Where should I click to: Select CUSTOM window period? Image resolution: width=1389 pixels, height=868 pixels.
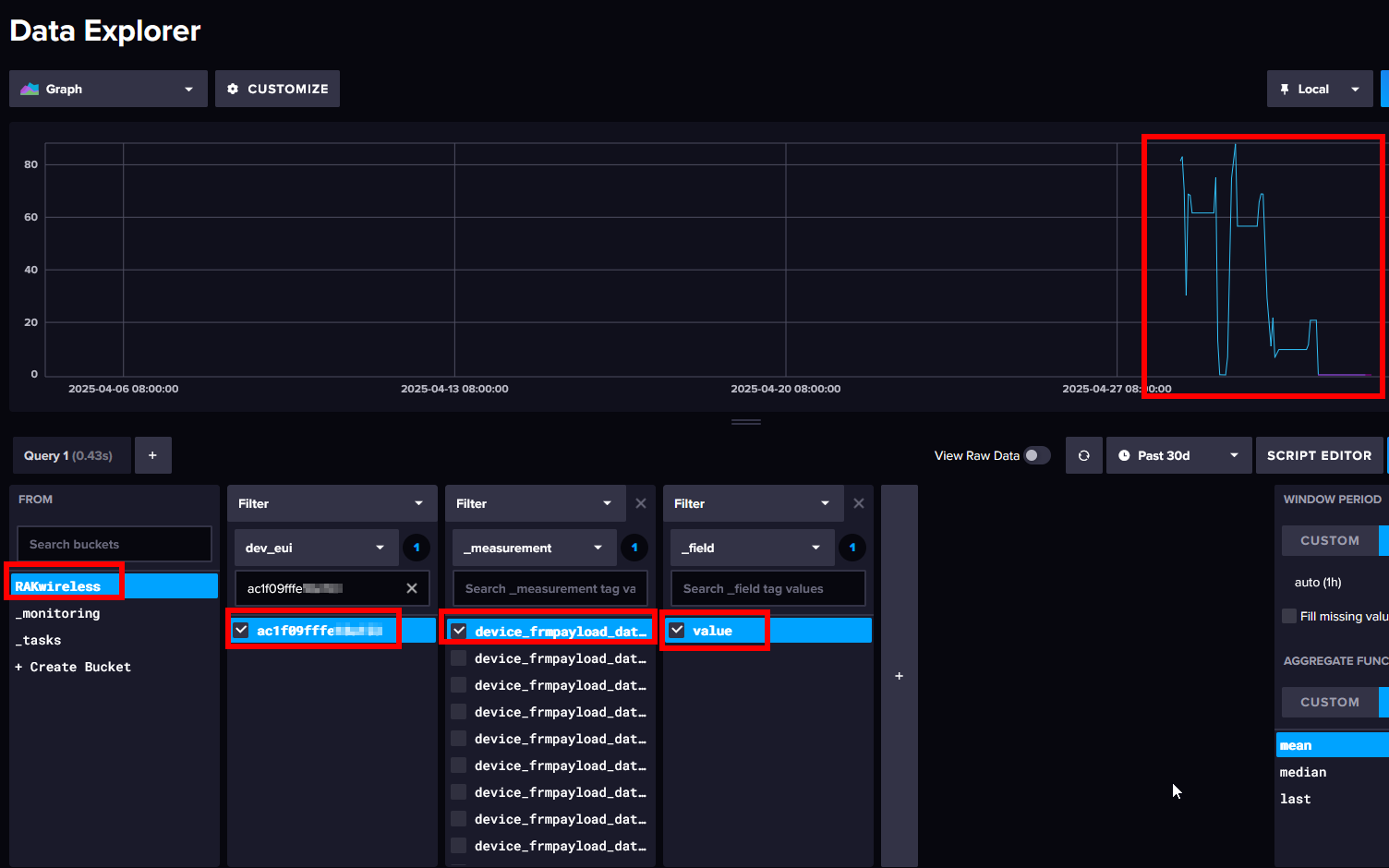[x=1330, y=540]
